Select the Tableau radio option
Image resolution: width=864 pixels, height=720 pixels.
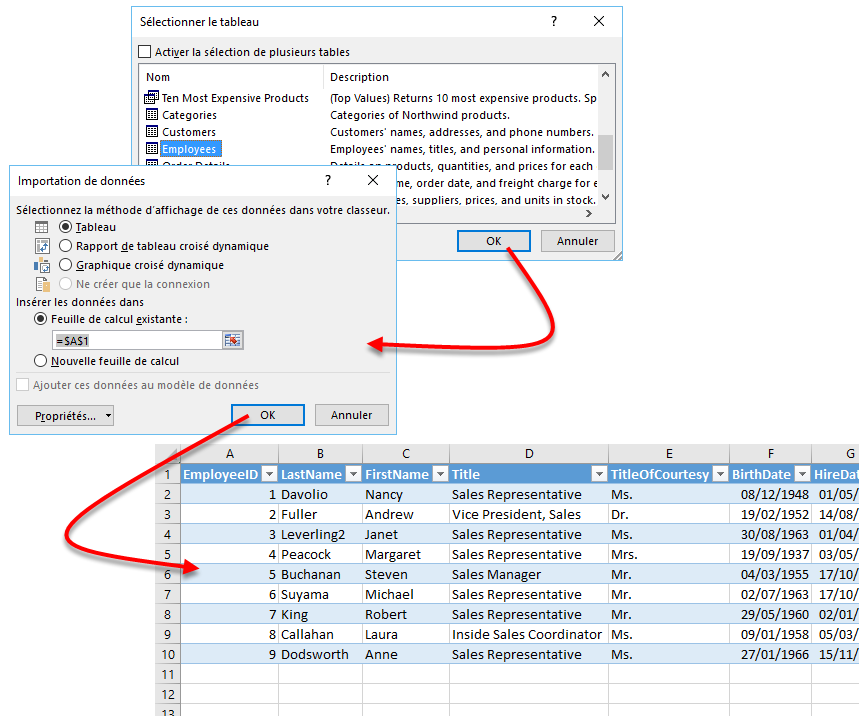pyautogui.click(x=66, y=227)
